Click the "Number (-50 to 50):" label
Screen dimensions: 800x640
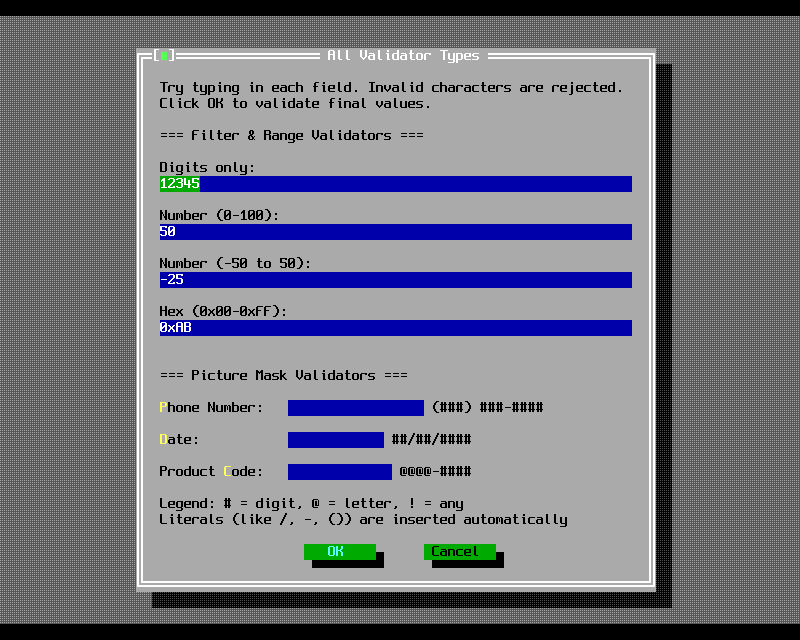[235, 263]
